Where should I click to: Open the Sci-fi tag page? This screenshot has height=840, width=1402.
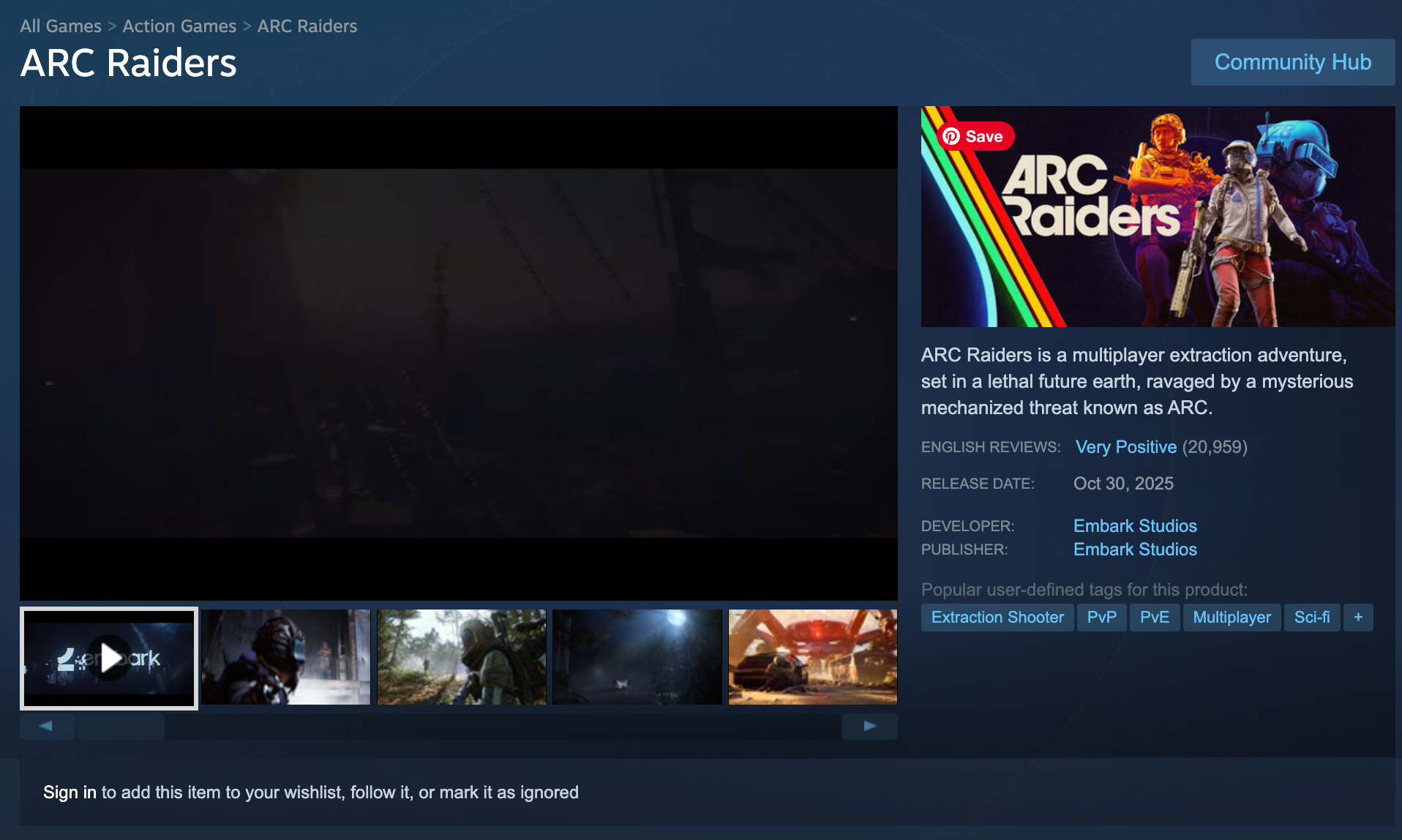1312,617
